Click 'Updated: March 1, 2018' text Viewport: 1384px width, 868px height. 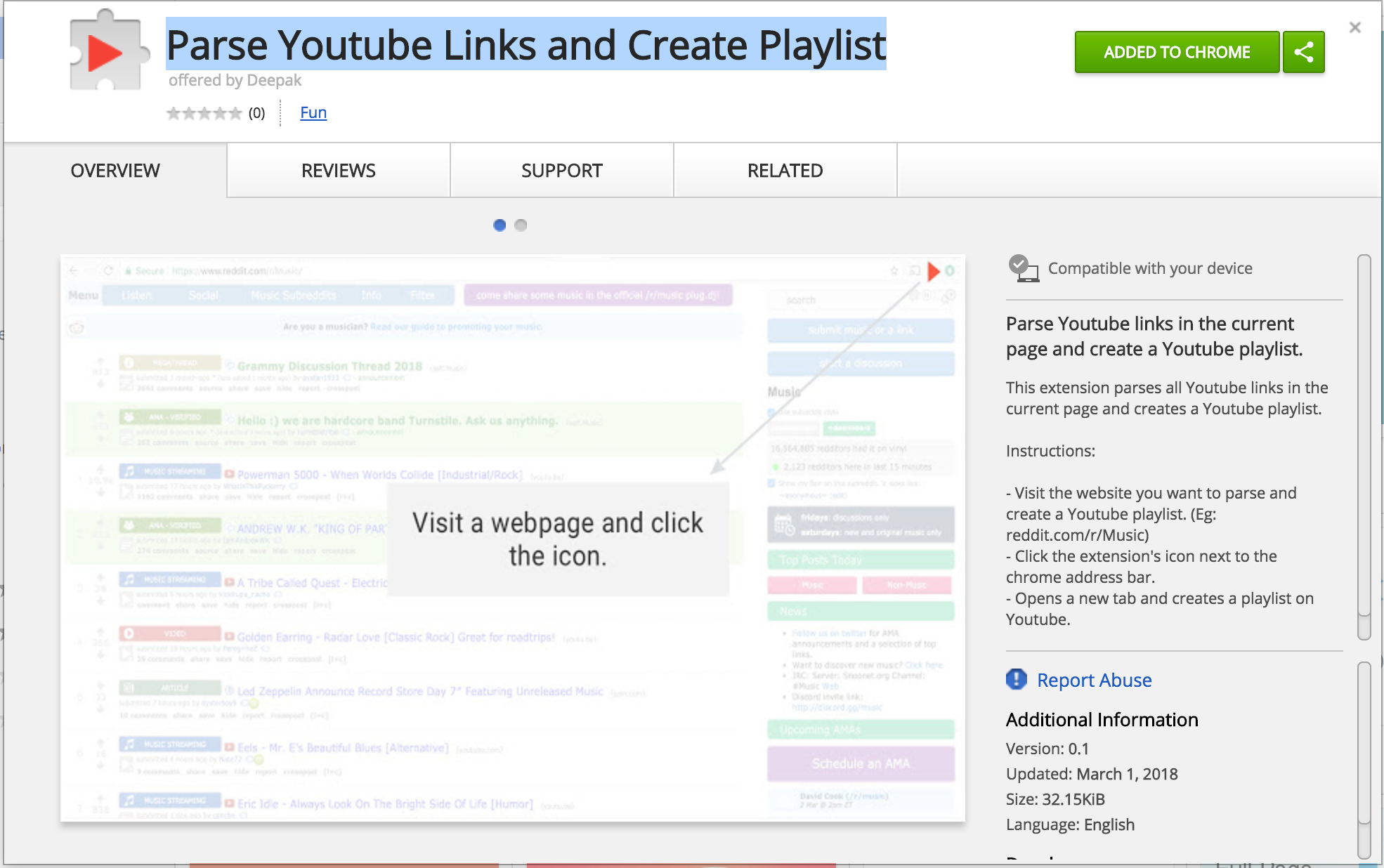[x=1092, y=774]
